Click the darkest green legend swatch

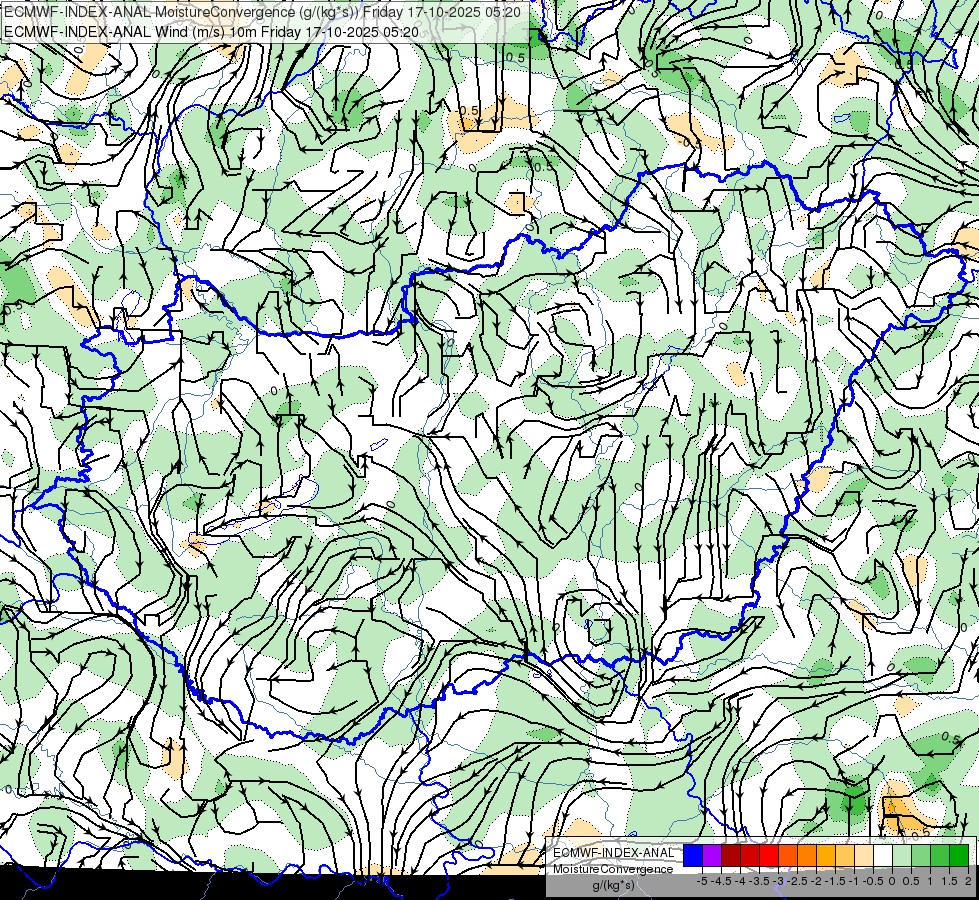point(959,856)
